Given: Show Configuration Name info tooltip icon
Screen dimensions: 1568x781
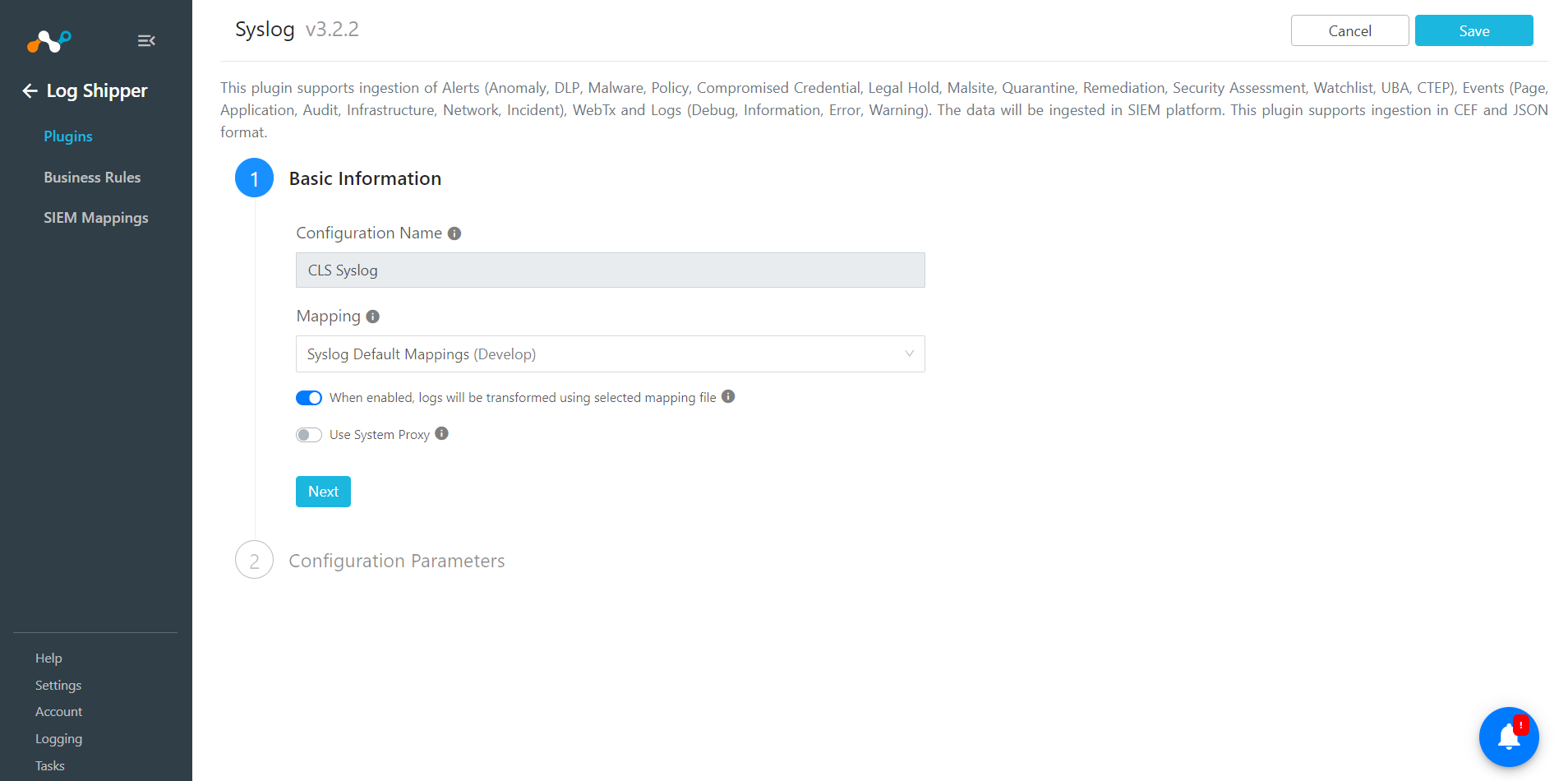Looking at the screenshot, I should pos(454,233).
